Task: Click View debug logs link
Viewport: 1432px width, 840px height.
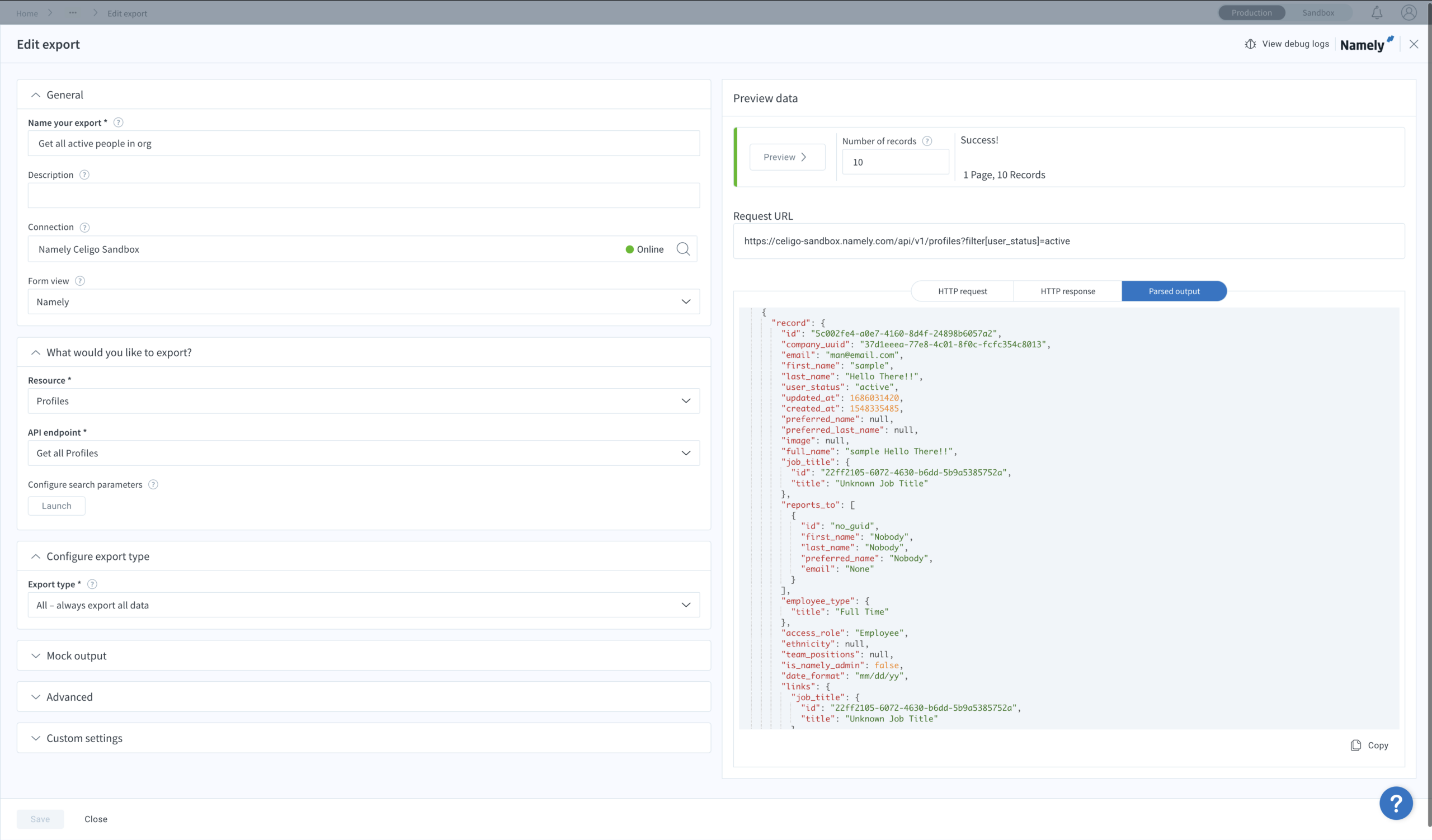Action: coord(1295,44)
